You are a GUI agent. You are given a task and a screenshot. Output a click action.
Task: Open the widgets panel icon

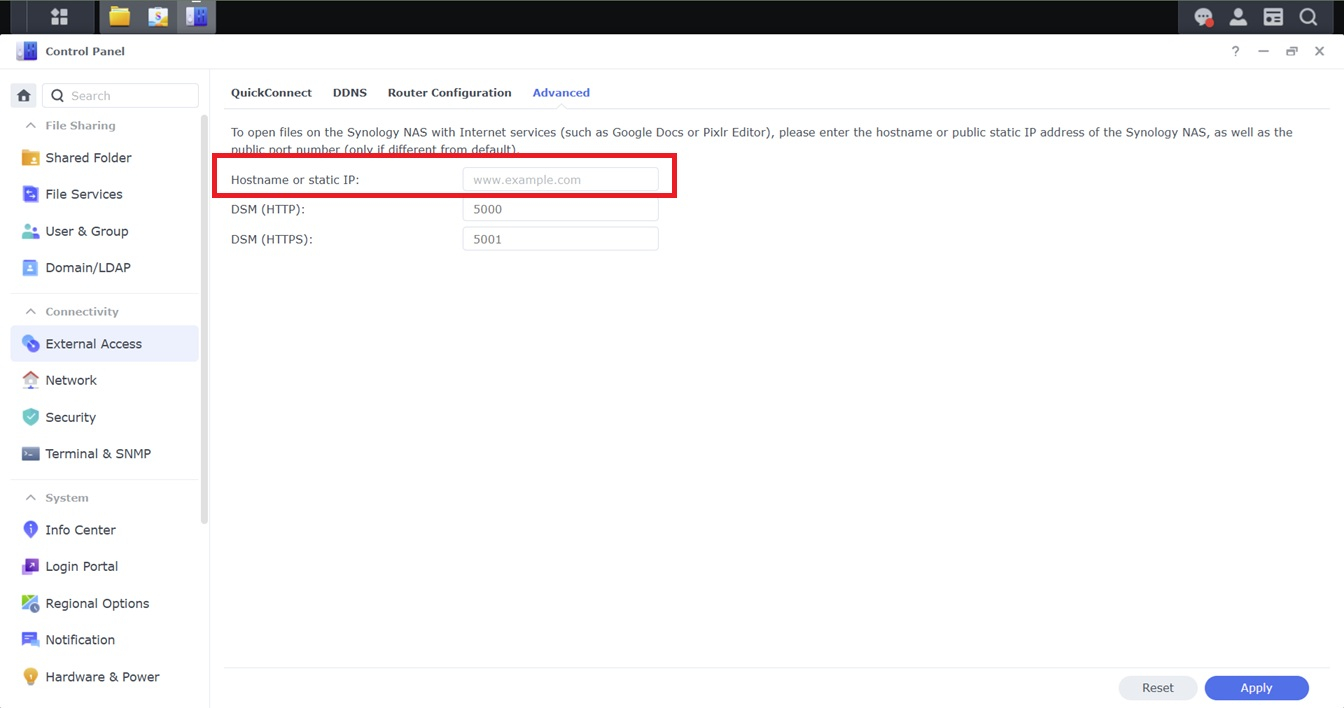(x=1273, y=17)
